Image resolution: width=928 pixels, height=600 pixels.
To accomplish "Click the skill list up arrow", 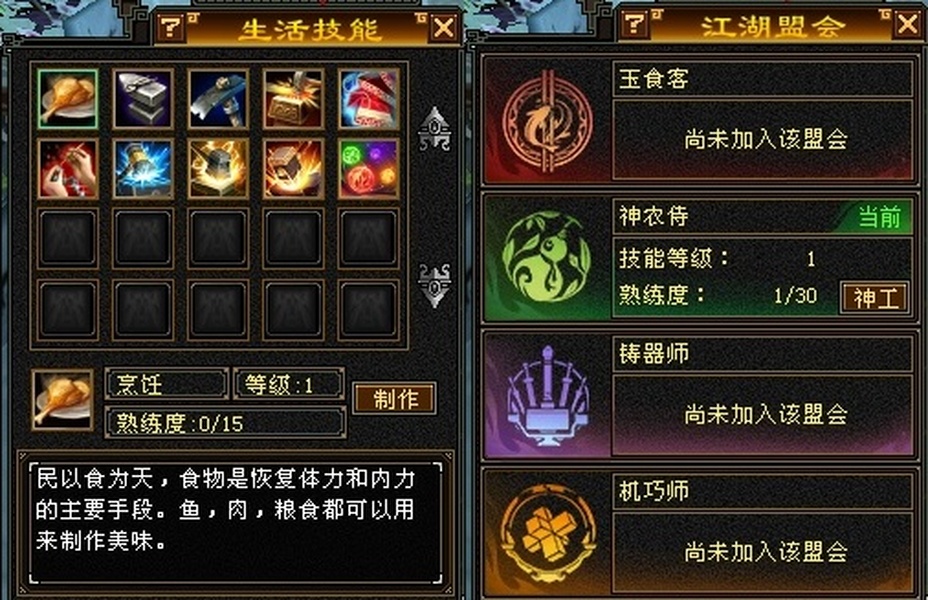I will (x=434, y=128).
